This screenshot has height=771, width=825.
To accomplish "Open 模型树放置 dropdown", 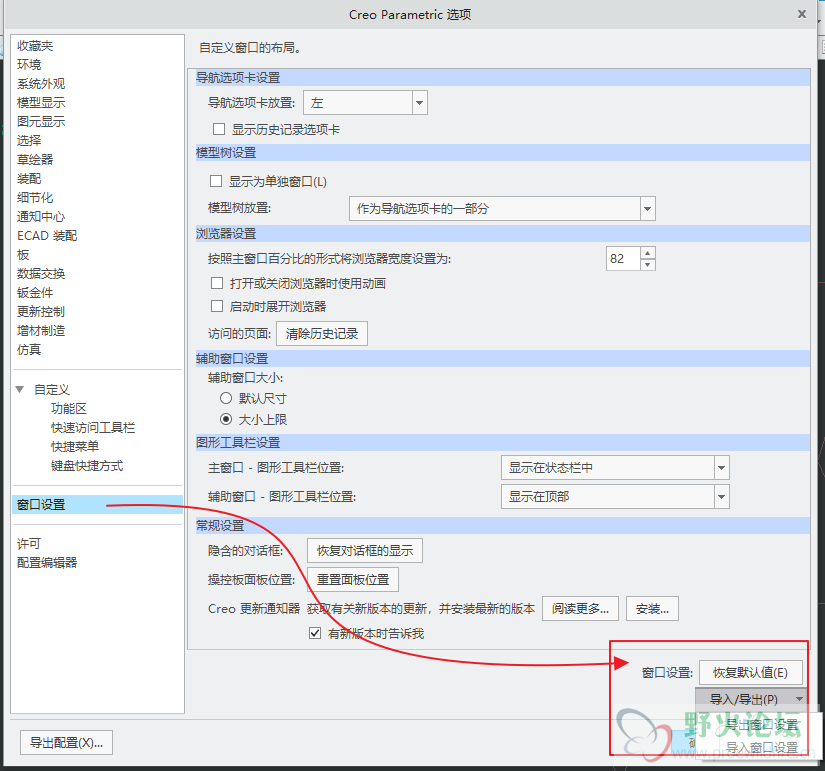I will [502, 208].
